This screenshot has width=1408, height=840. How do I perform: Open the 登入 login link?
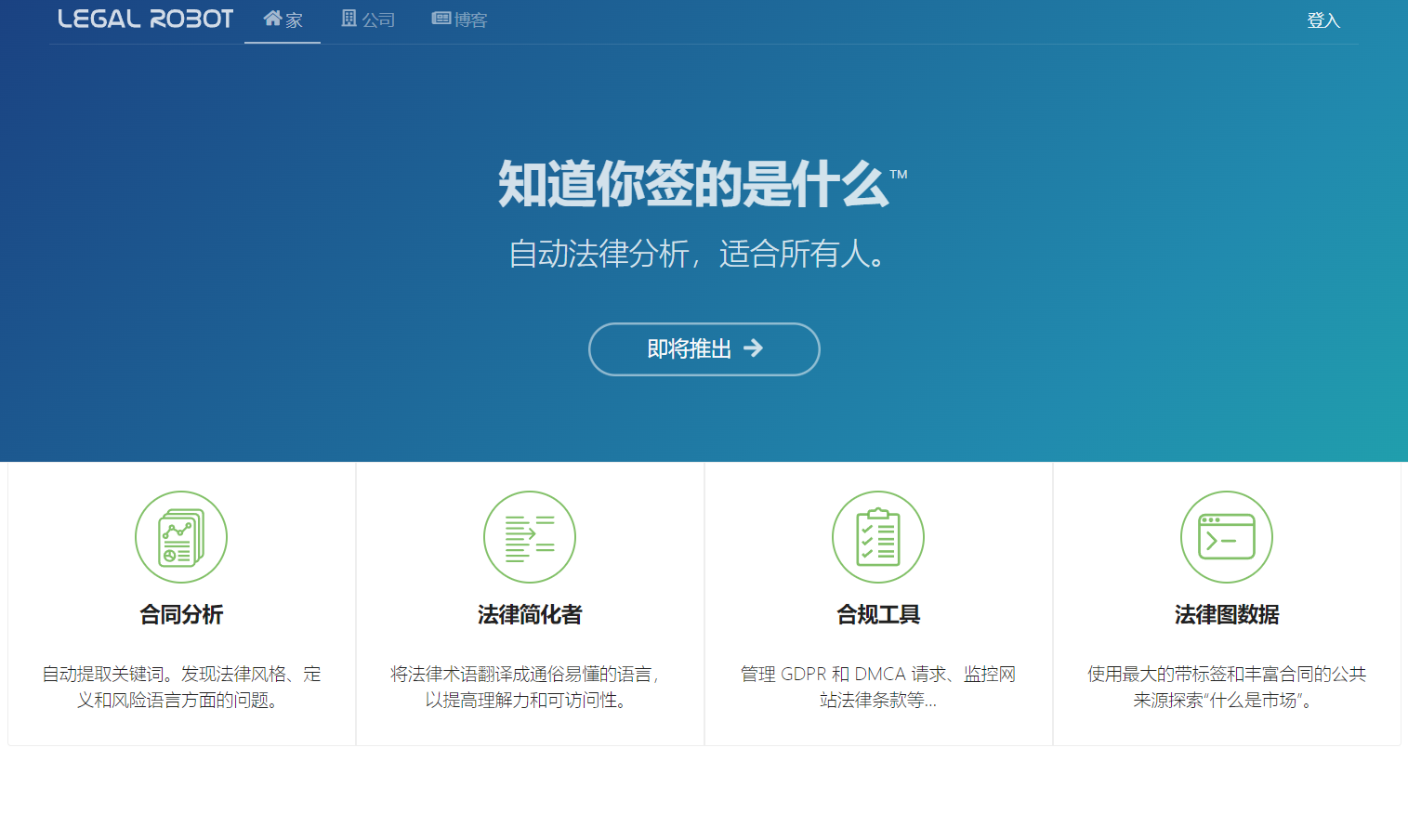tap(1323, 20)
